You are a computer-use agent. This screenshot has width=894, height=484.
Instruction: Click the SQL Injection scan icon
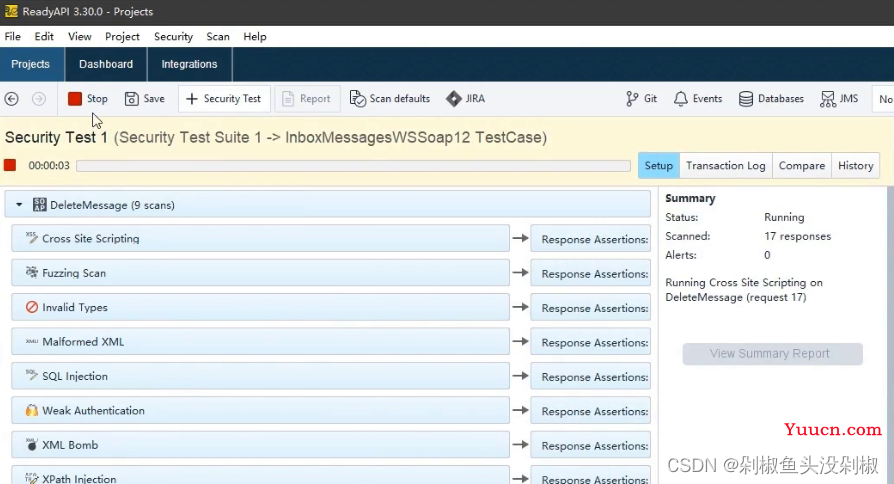[x=31, y=375]
